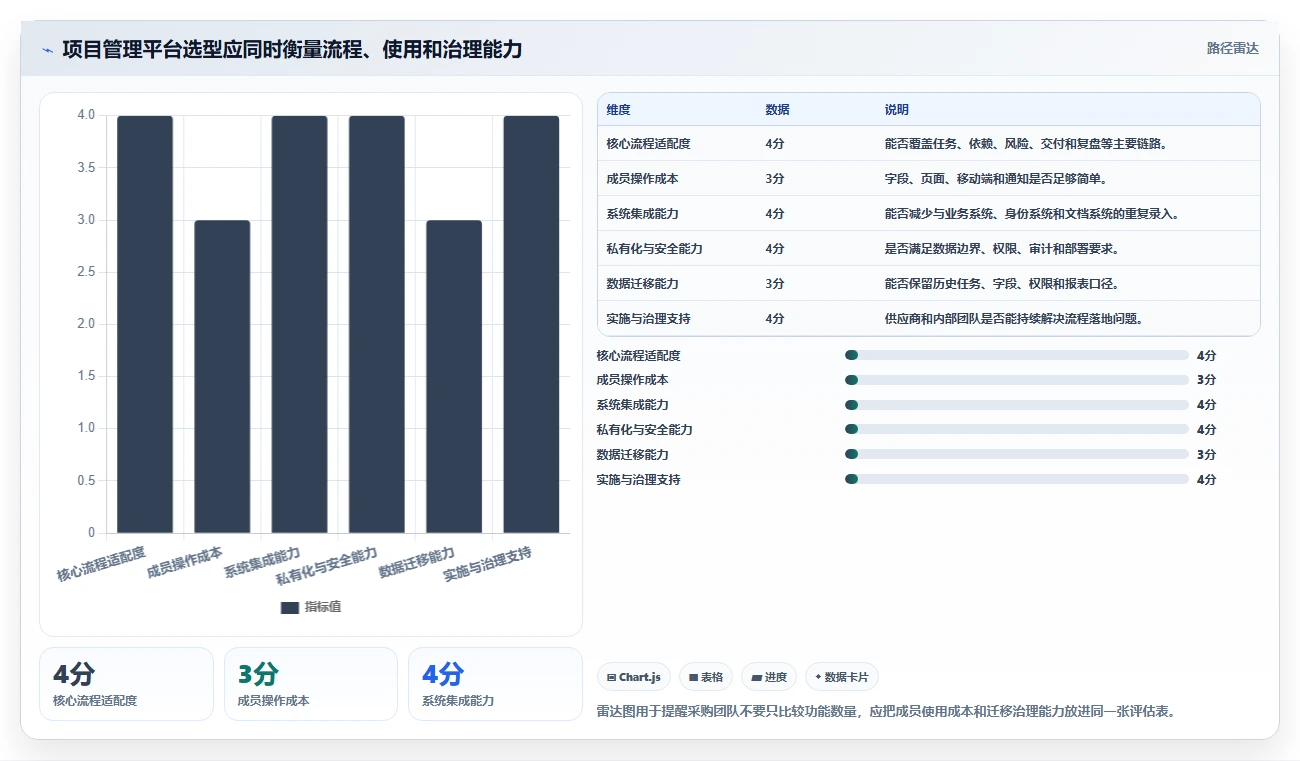
Task: Open the 4分 系统集成能力 data card
Action: pyautogui.click(x=495, y=684)
